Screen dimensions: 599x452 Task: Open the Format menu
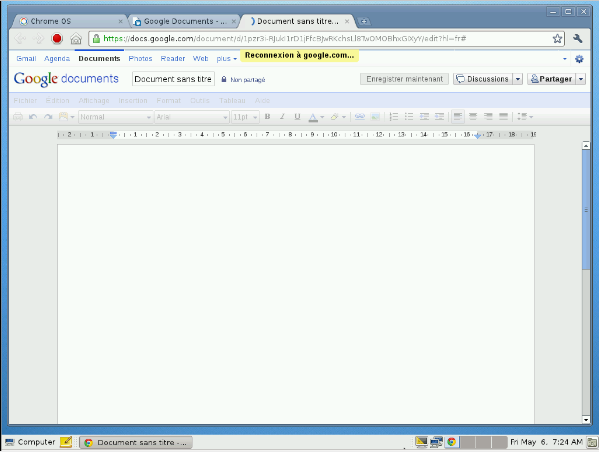coord(168,100)
